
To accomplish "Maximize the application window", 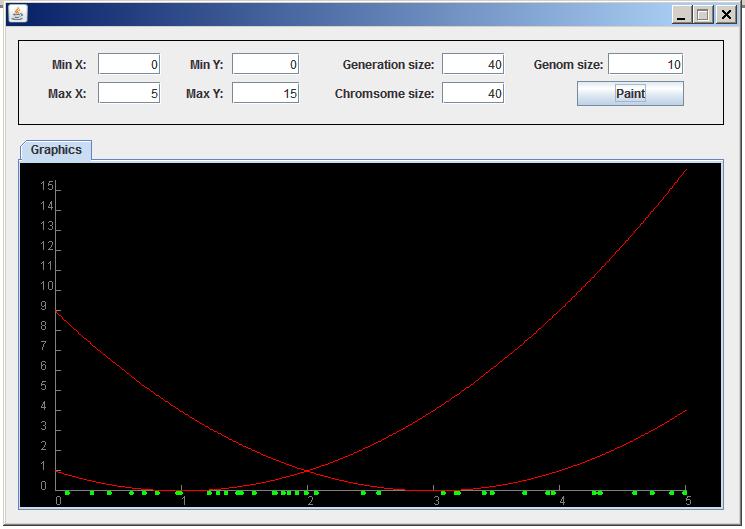I will pos(703,14).
